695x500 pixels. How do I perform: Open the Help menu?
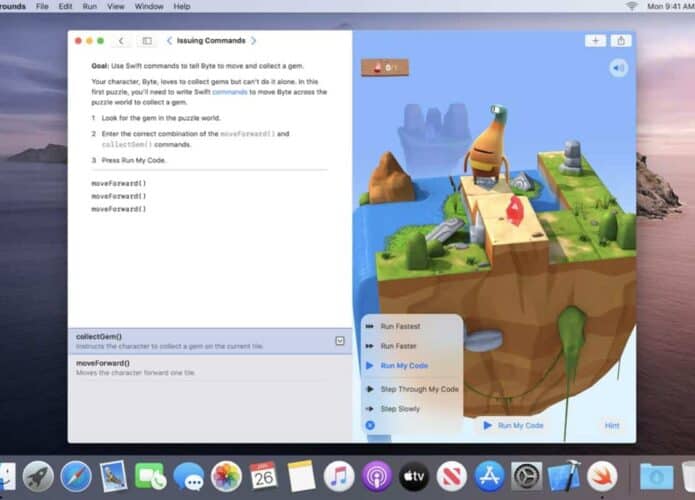182,6
